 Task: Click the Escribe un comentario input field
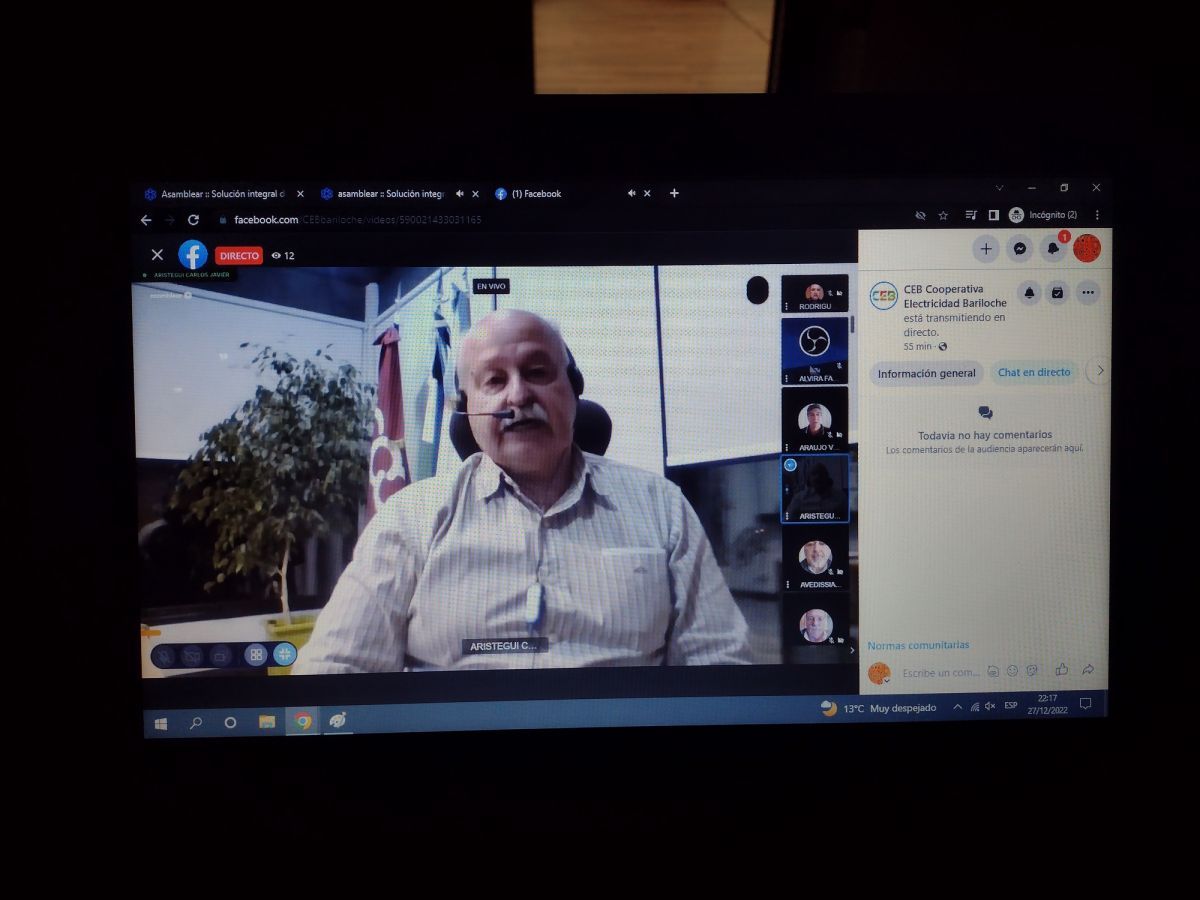coord(940,673)
